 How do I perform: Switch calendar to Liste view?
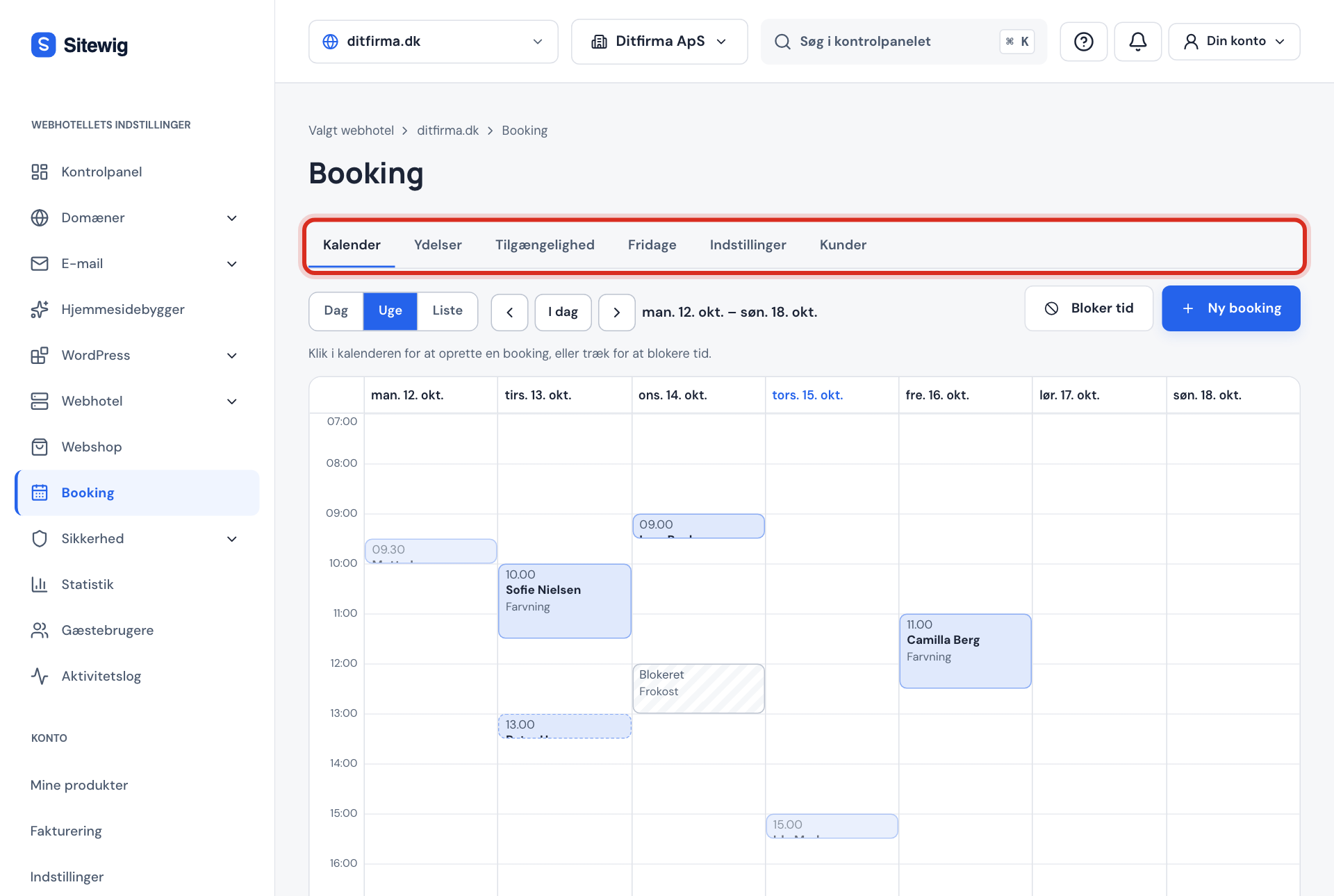click(x=447, y=310)
